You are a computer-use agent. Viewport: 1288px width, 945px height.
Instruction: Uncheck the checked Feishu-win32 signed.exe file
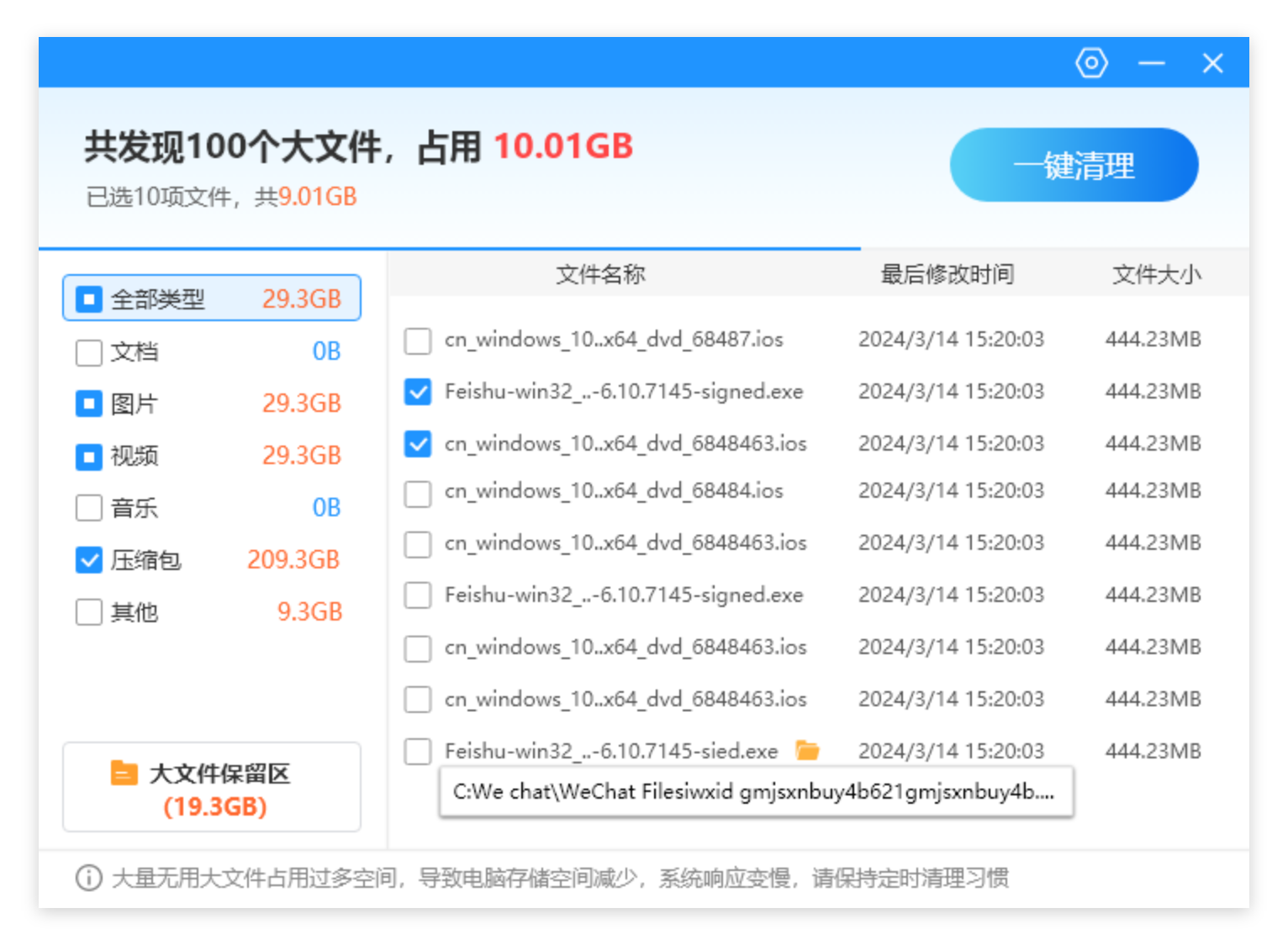[418, 392]
